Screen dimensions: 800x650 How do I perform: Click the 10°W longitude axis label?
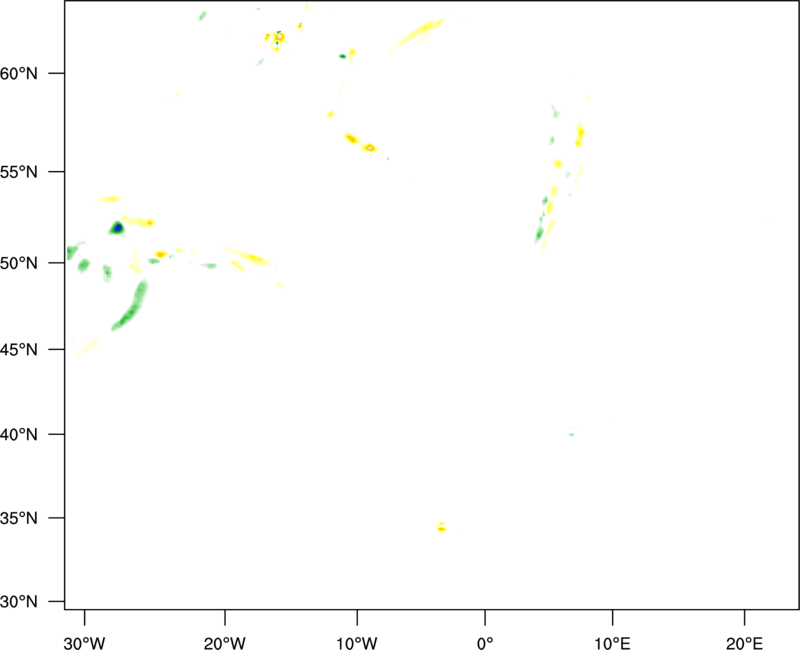(x=357, y=643)
